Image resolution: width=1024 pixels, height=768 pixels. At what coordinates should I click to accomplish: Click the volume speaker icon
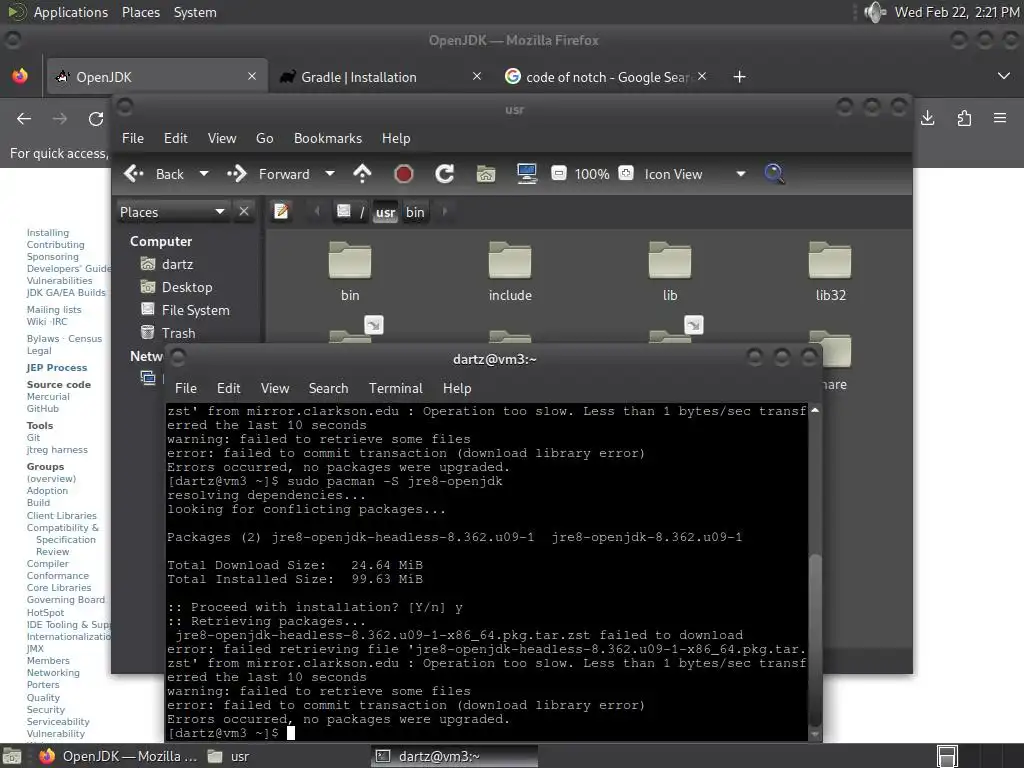tap(875, 12)
